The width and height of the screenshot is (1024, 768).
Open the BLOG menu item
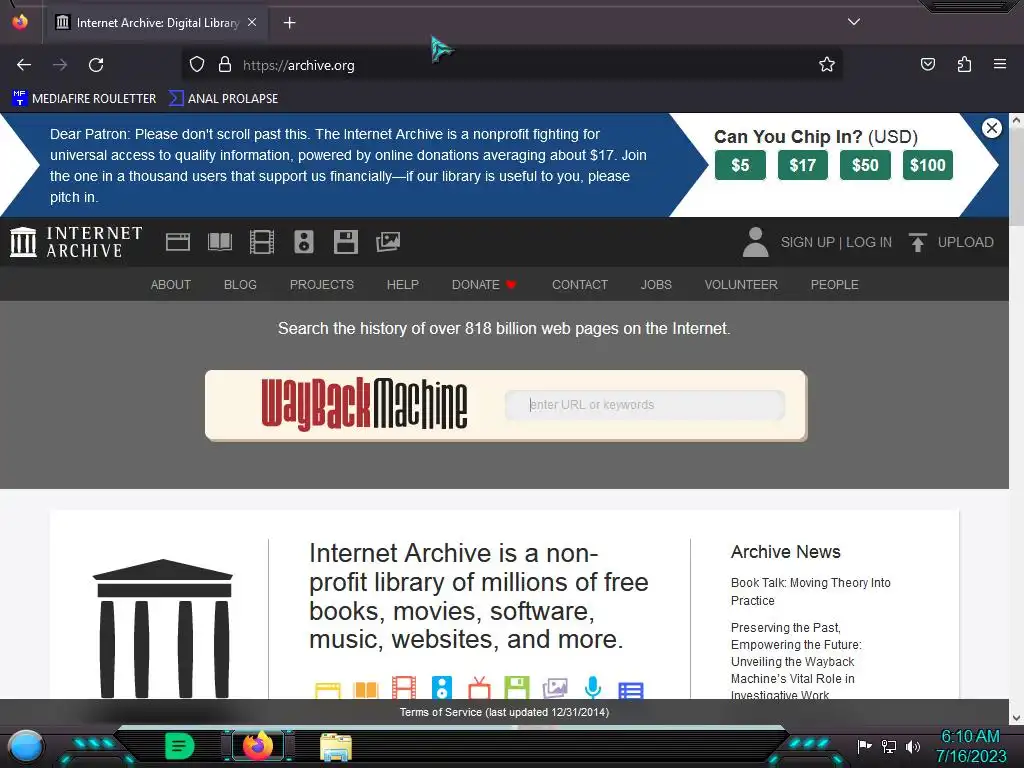(x=240, y=285)
